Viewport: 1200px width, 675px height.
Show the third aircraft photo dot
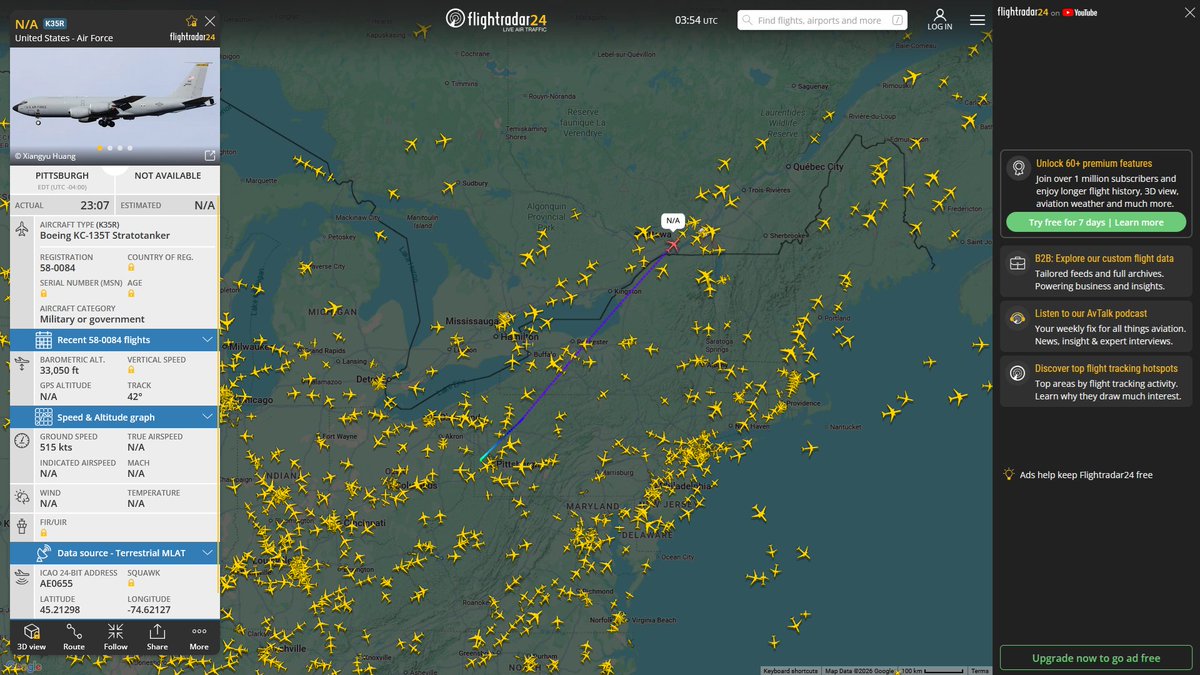coord(118,148)
